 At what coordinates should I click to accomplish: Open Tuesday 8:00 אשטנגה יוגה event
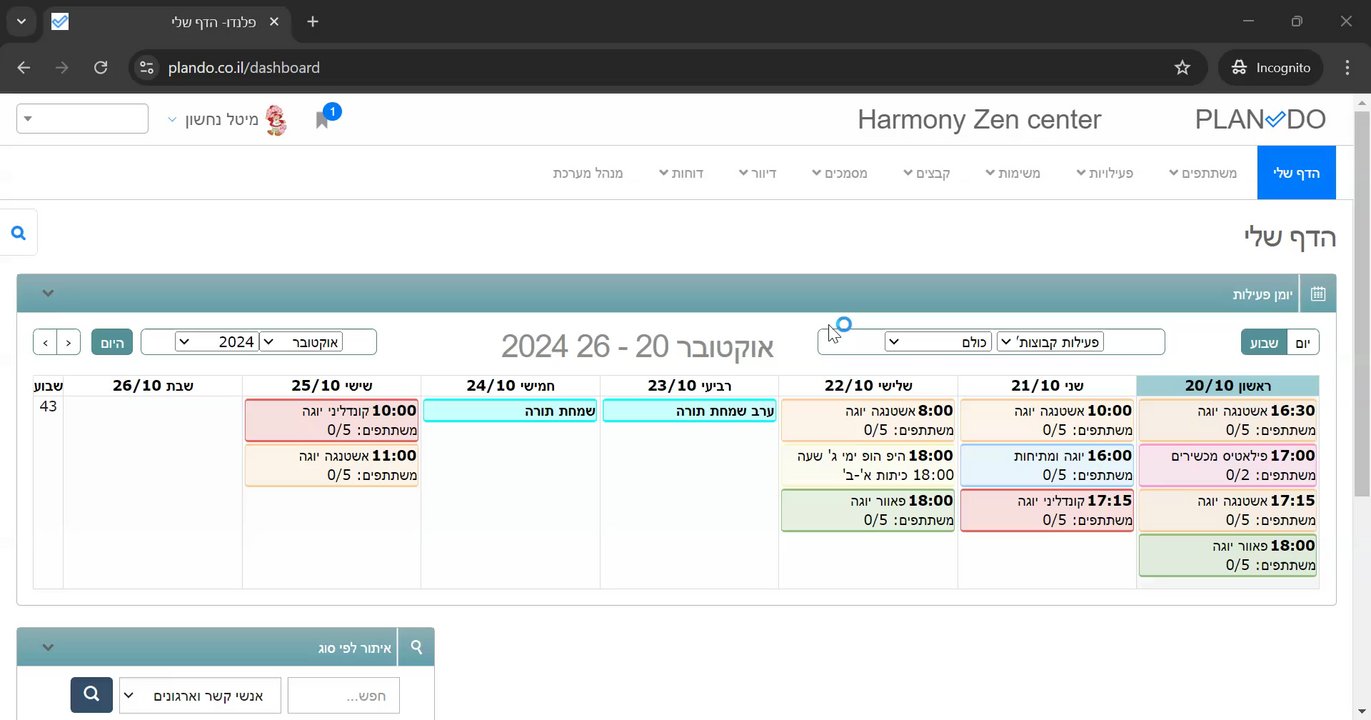click(867, 420)
